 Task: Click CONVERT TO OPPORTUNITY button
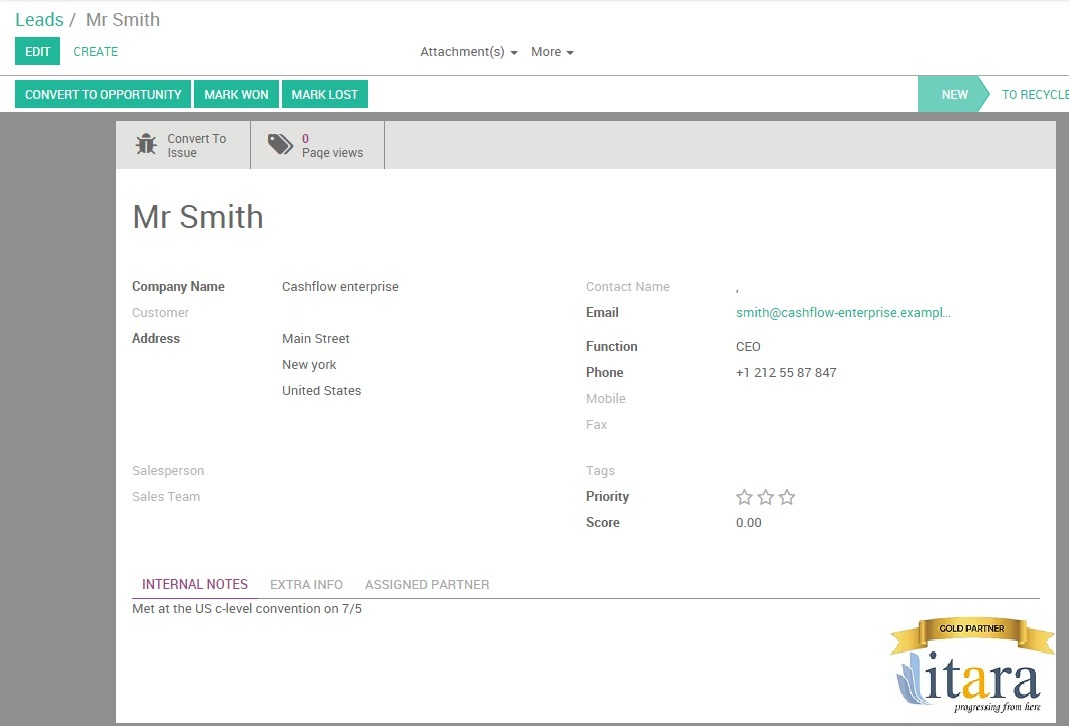tap(103, 94)
